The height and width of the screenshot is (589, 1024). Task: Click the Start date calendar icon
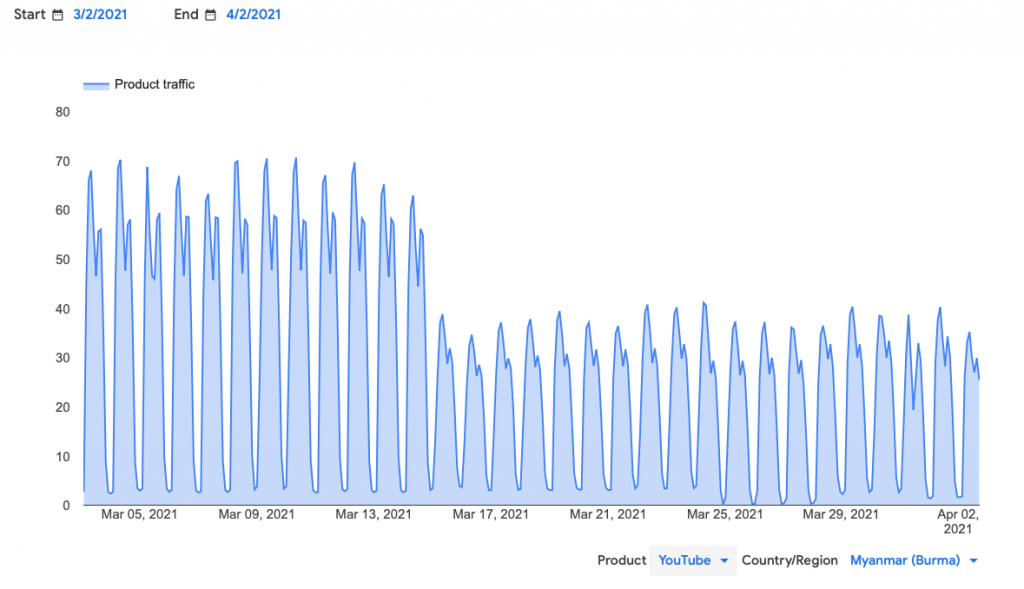click(x=58, y=15)
